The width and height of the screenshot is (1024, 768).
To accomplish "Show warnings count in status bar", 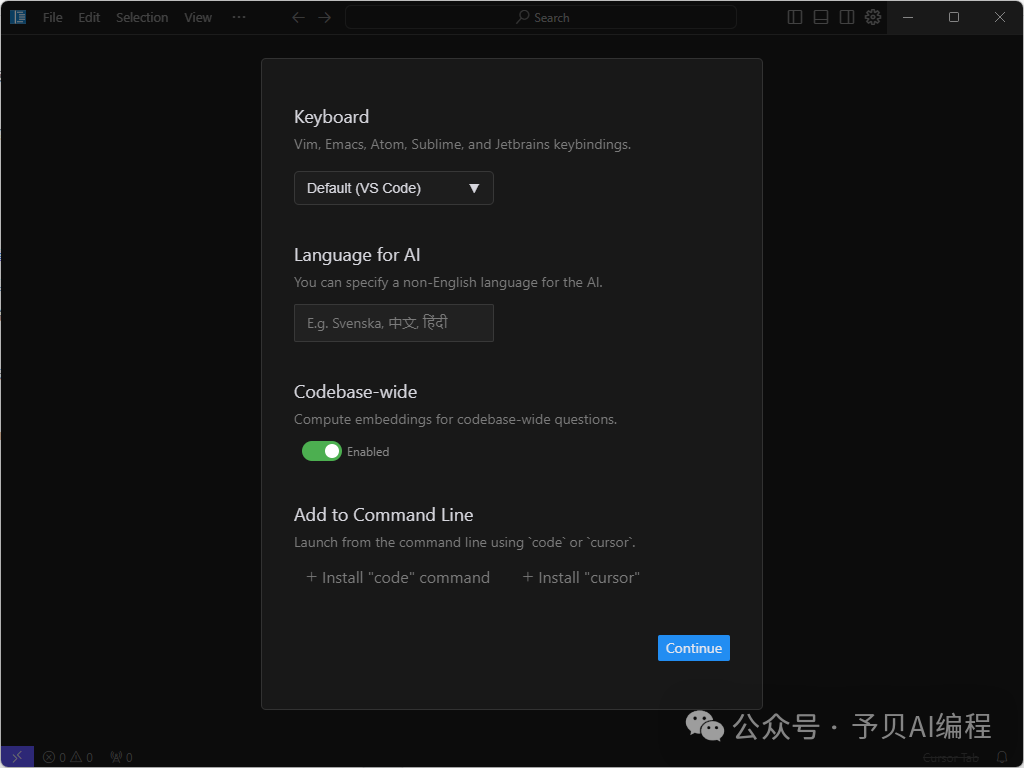I will 82,758.
